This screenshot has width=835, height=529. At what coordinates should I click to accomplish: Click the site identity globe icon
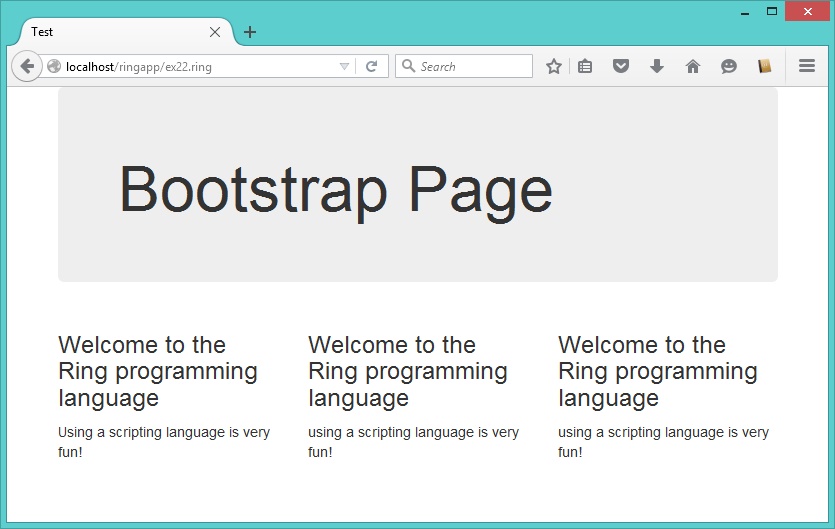point(54,66)
